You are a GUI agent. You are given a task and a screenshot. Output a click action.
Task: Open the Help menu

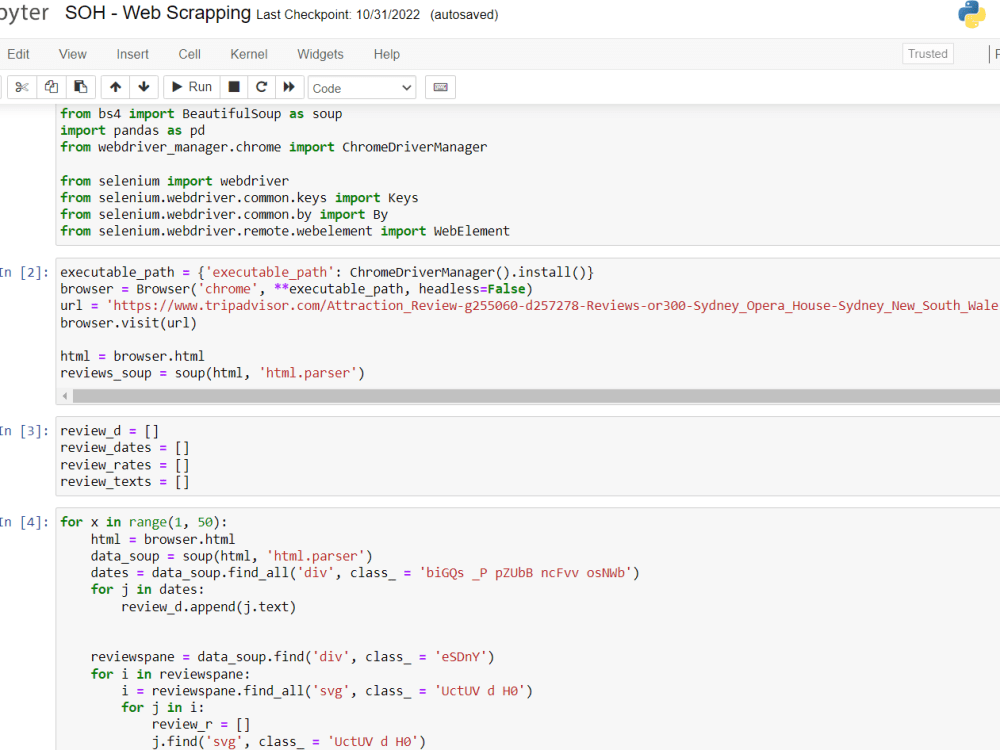click(x=387, y=54)
